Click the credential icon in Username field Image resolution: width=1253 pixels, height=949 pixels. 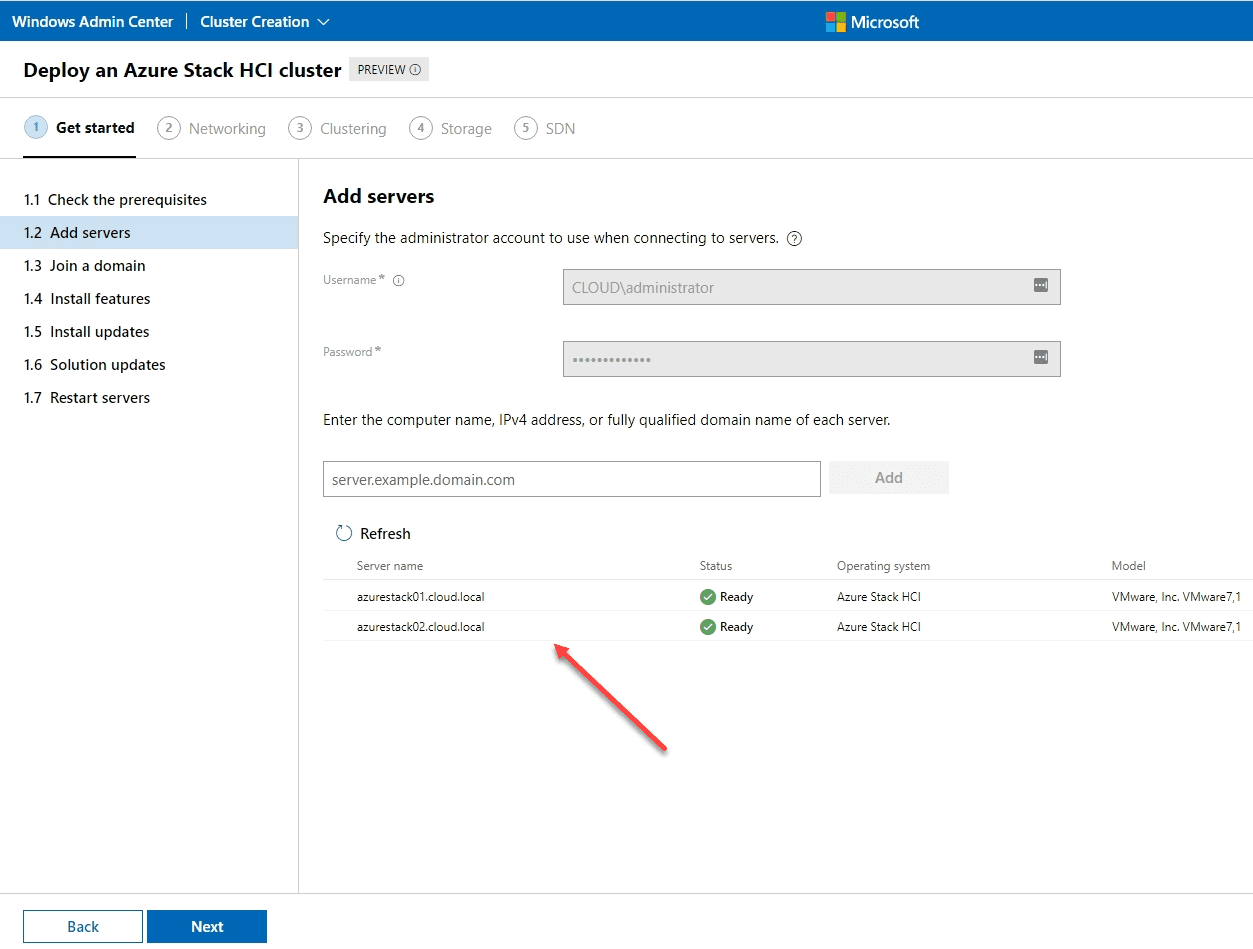[x=1040, y=286]
